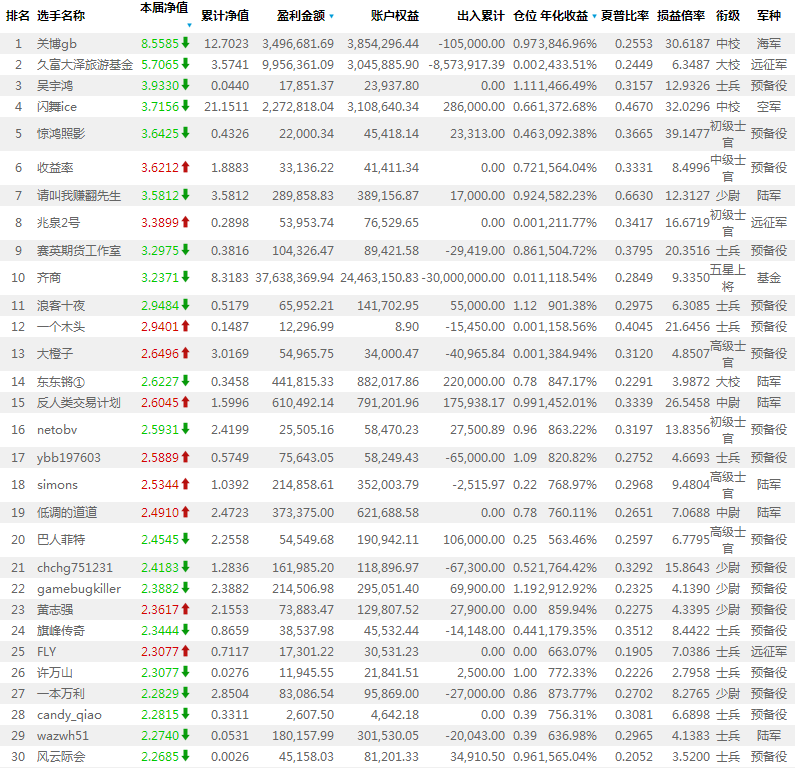The width and height of the screenshot is (795, 768).
Task: Click red up arrow for 一个木头
Action: [x=186, y=326]
